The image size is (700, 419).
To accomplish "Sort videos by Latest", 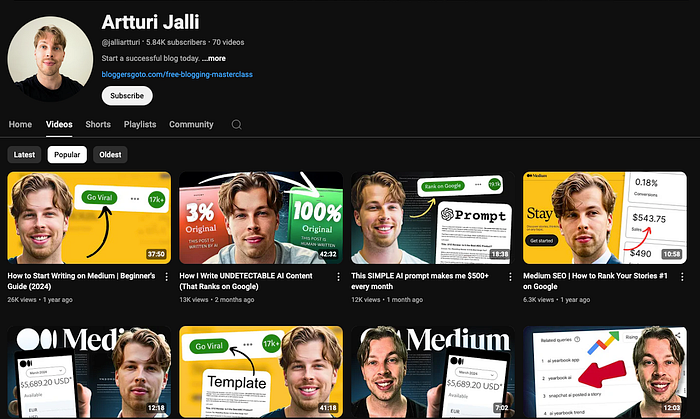I will pos(24,155).
